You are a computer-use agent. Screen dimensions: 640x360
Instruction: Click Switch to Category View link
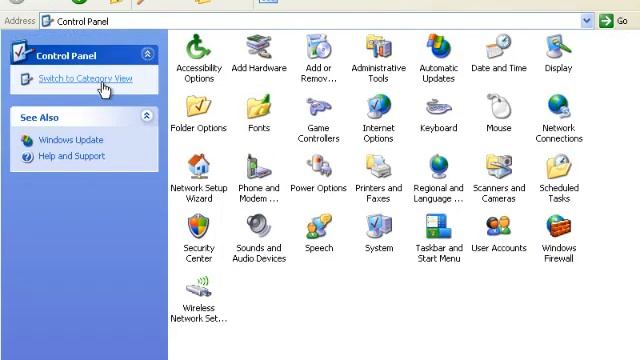tap(85, 78)
